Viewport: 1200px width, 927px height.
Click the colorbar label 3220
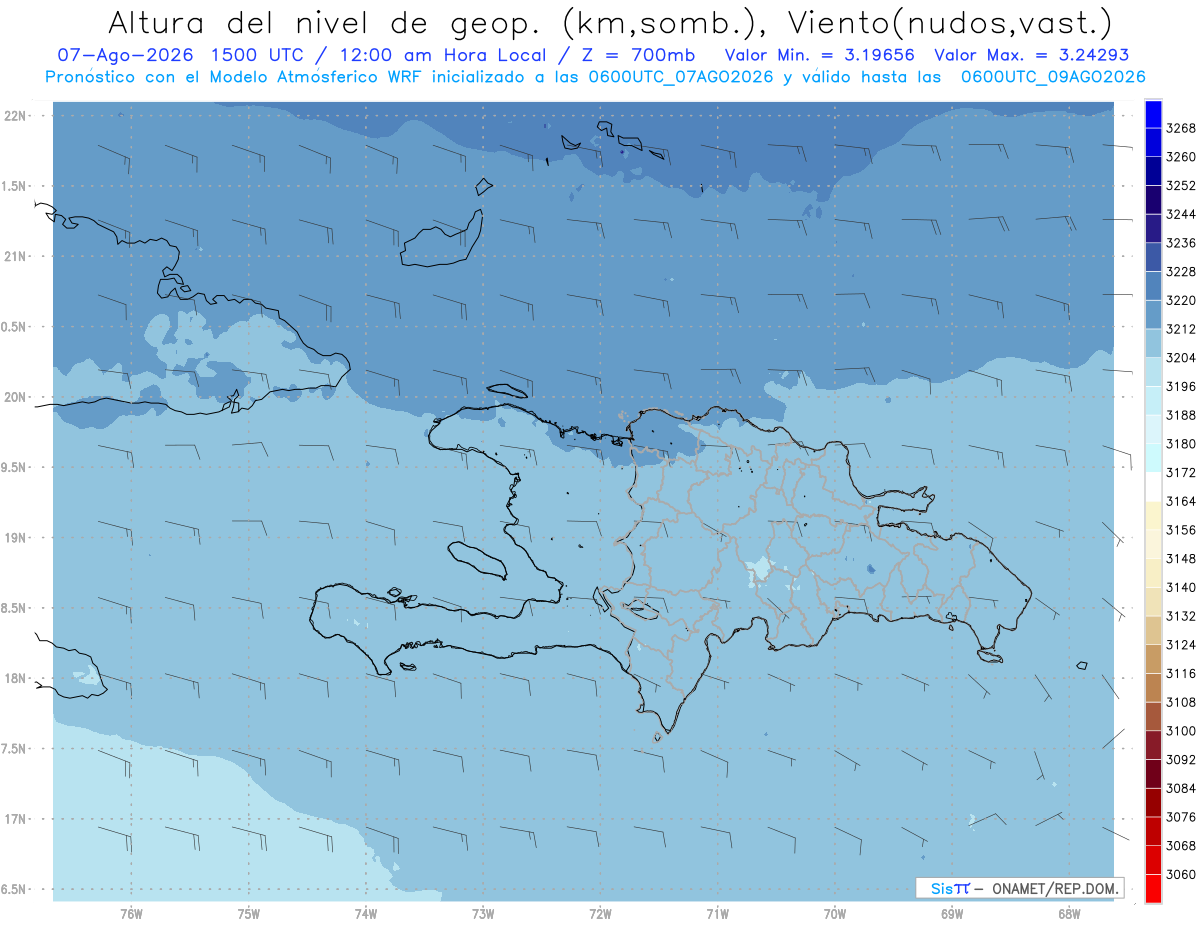(x=1180, y=301)
